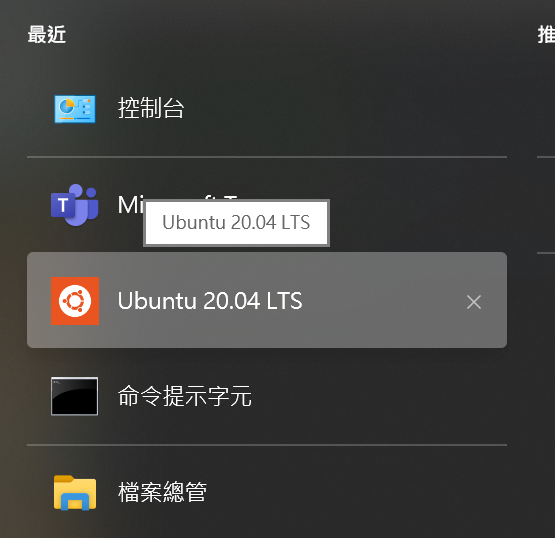The image size is (555, 538).
Task: Click empty area right of 控制台 label
Action: [343, 109]
